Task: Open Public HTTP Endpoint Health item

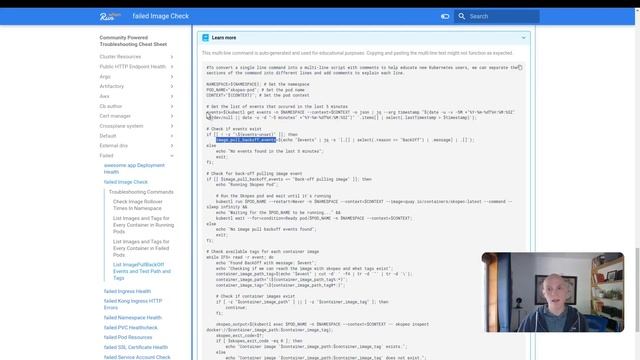Action: pos(133,67)
